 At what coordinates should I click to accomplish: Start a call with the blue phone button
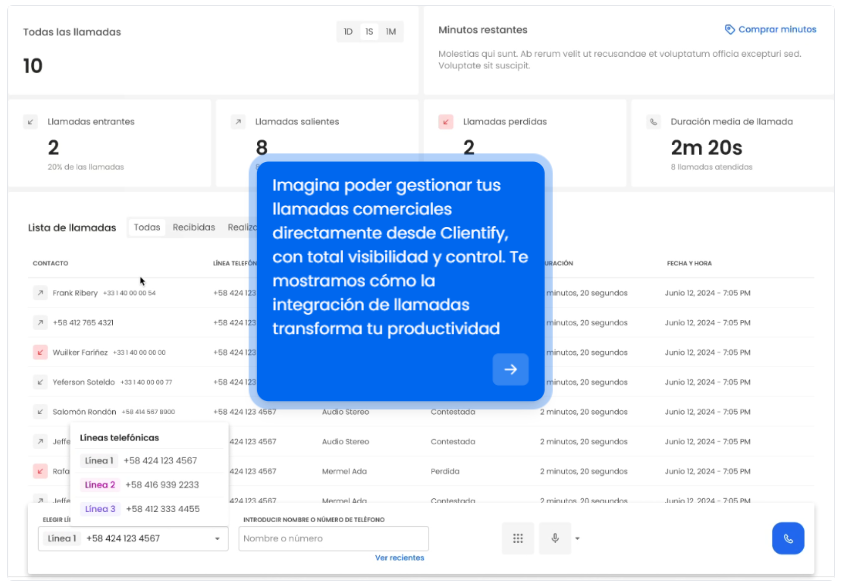pyautogui.click(x=788, y=538)
